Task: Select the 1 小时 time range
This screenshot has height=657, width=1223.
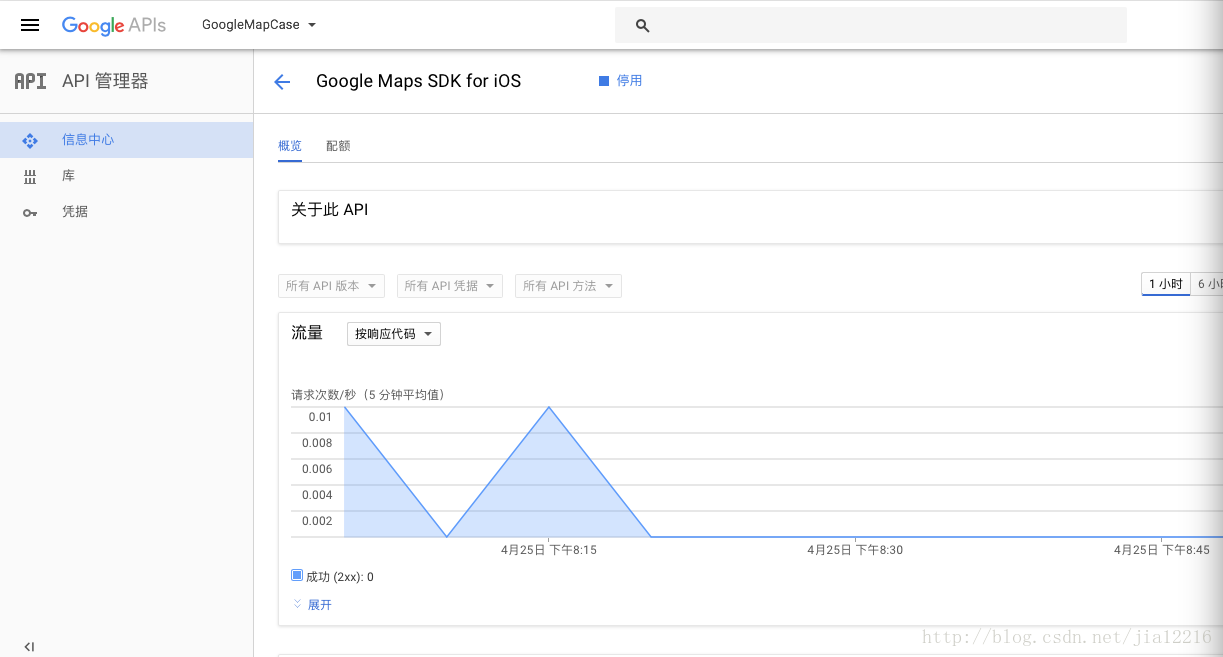Action: (x=1166, y=284)
